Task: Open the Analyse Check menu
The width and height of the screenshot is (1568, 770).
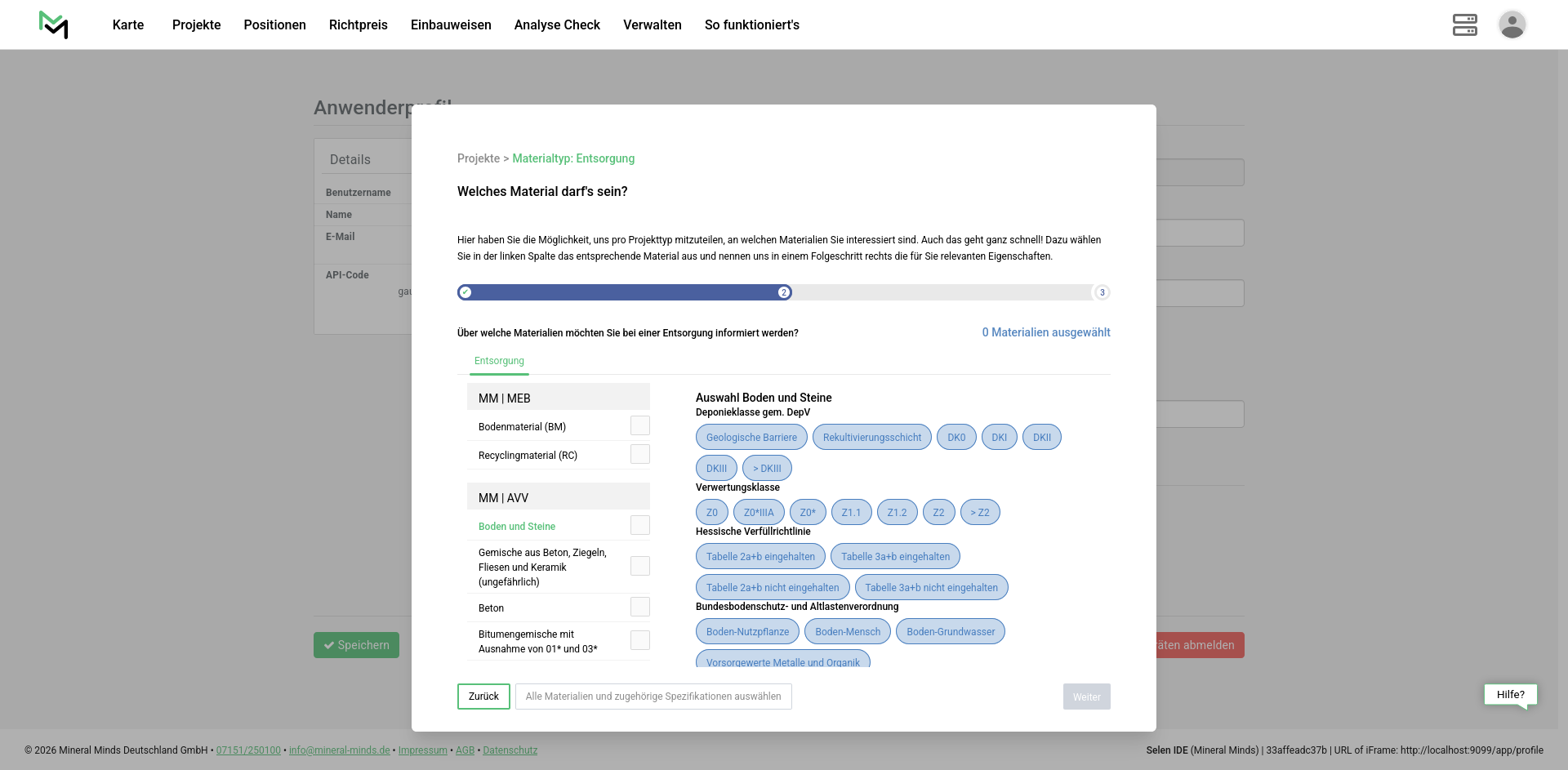Action: coord(557,24)
